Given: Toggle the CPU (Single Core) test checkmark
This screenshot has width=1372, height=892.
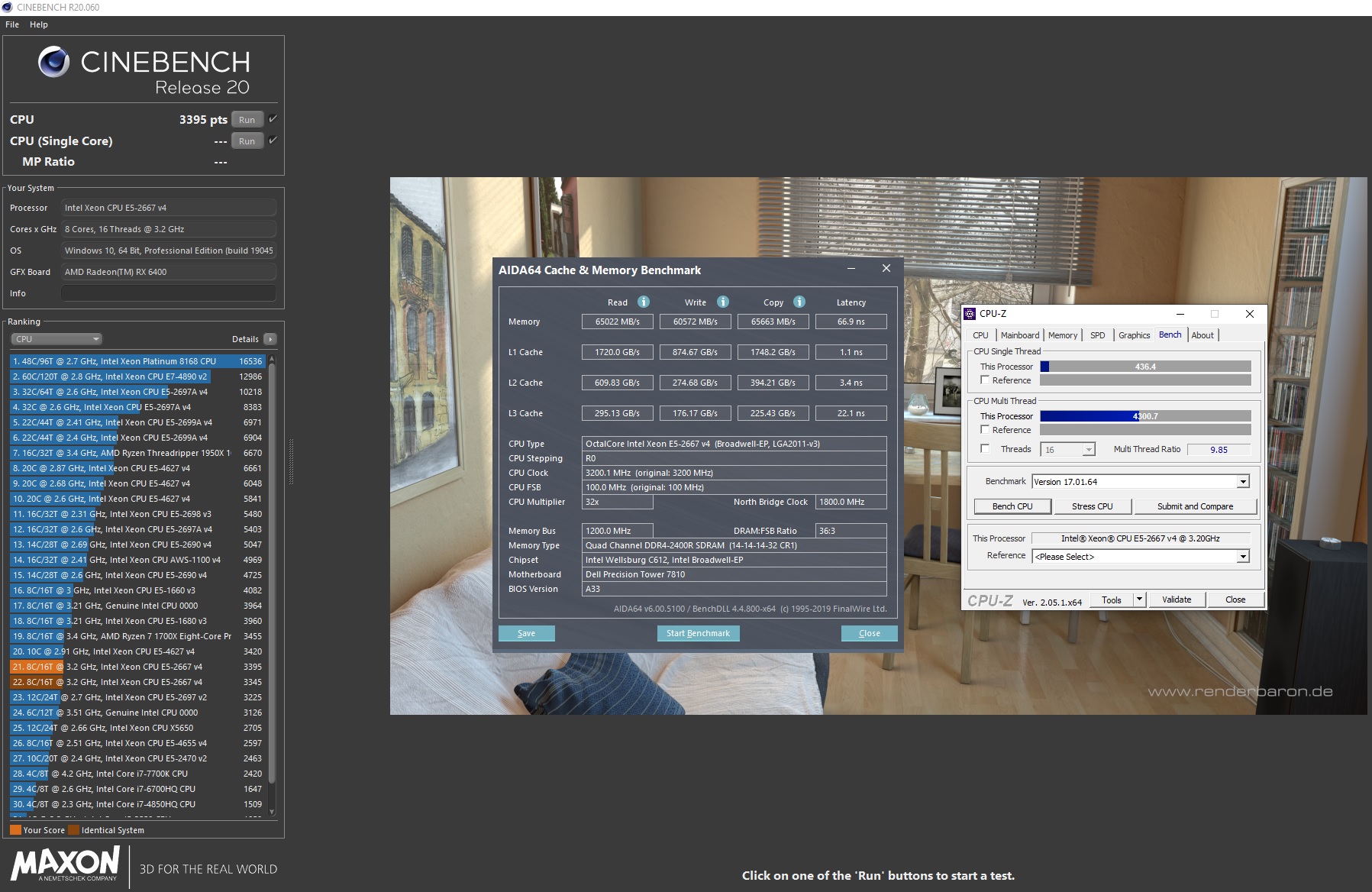Looking at the screenshot, I should (x=273, y=141).
